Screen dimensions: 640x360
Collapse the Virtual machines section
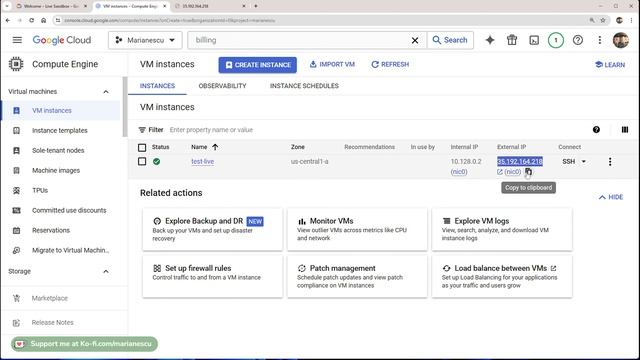pyautogui.click(x=106, y=92)
